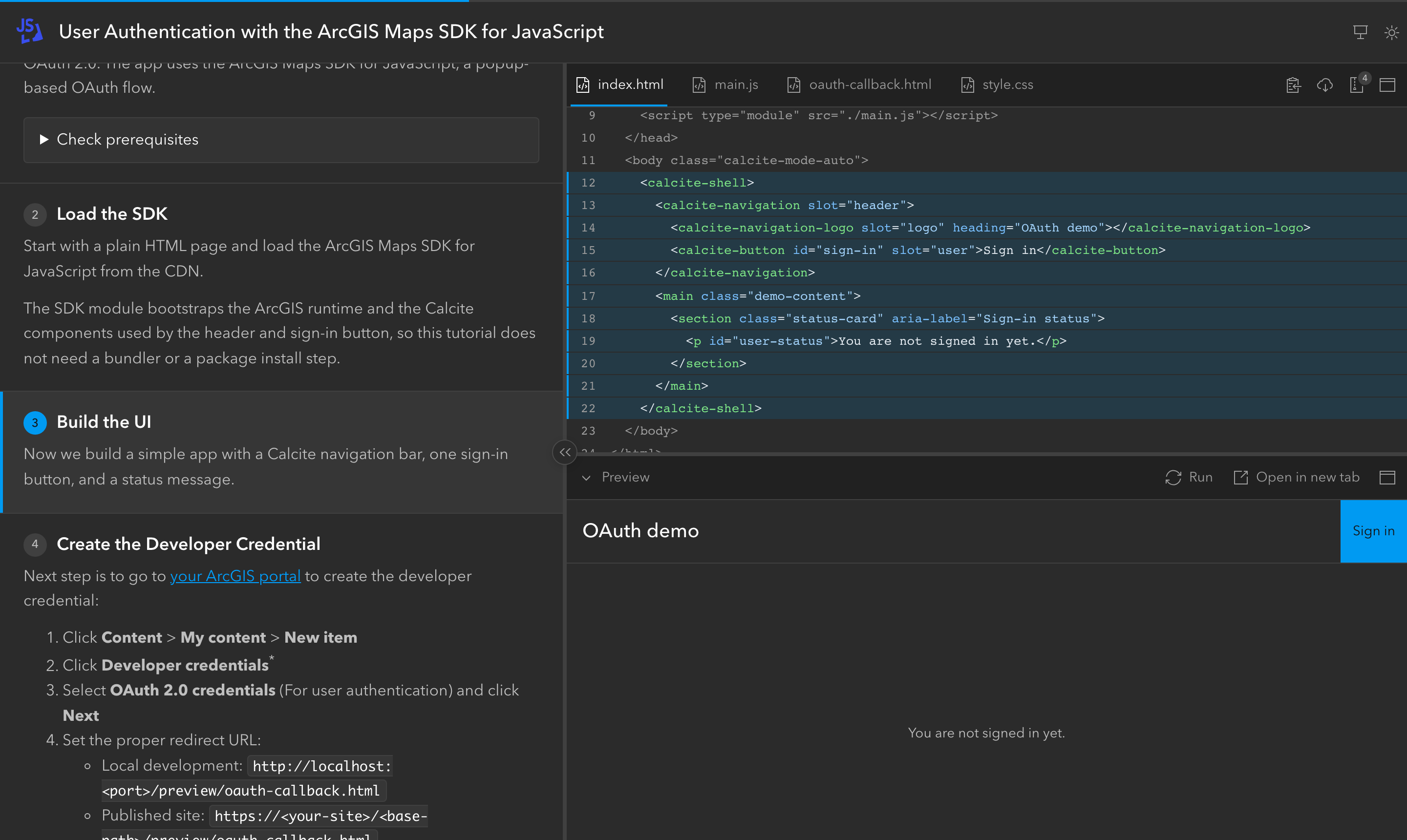Click line number 12 in the gutter

[588, 183]
